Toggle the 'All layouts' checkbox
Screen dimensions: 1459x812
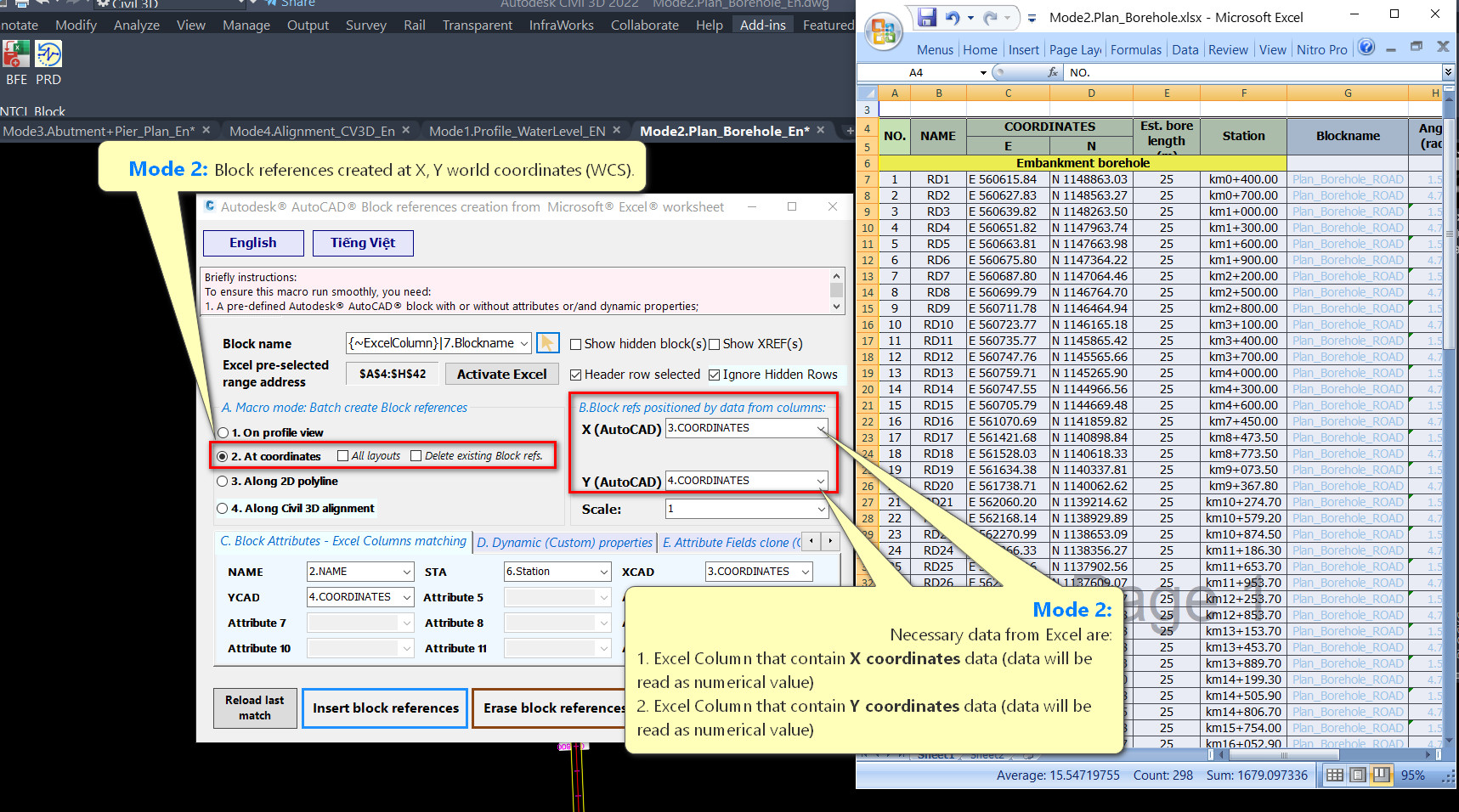point(343,456)
